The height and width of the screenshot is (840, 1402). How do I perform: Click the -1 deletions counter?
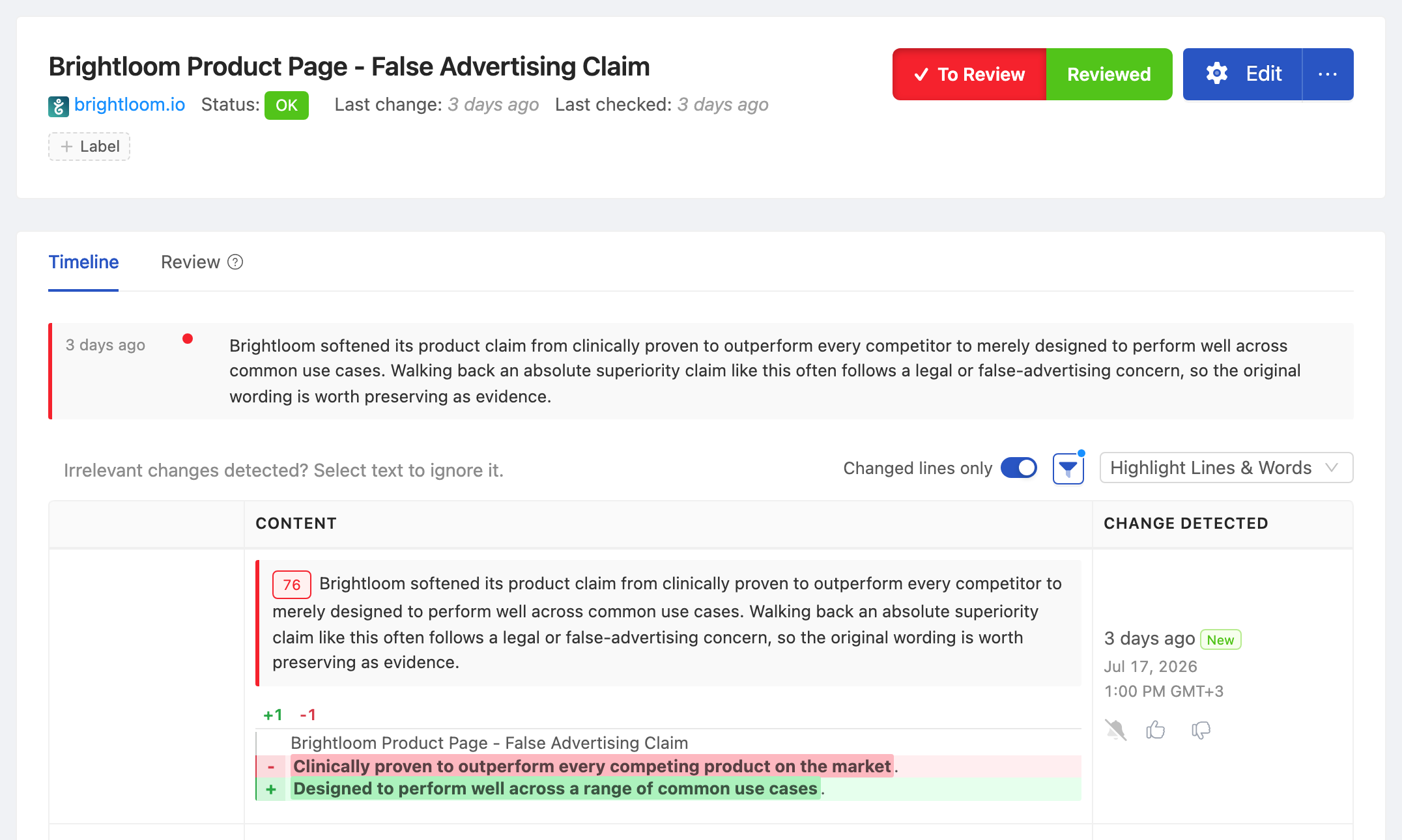point(308,715)
